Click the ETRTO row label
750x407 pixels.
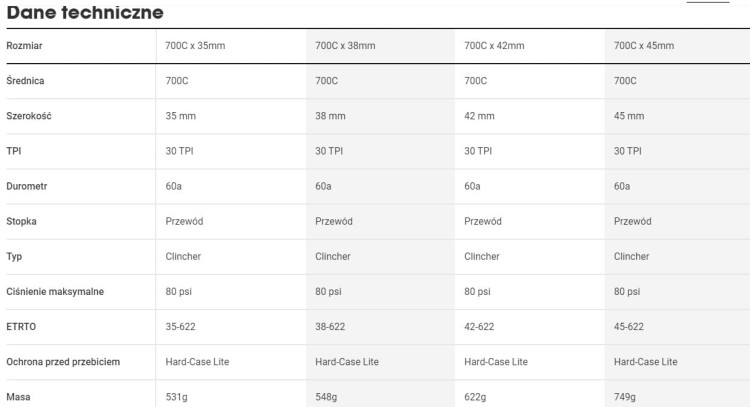(x=21, y=327)
